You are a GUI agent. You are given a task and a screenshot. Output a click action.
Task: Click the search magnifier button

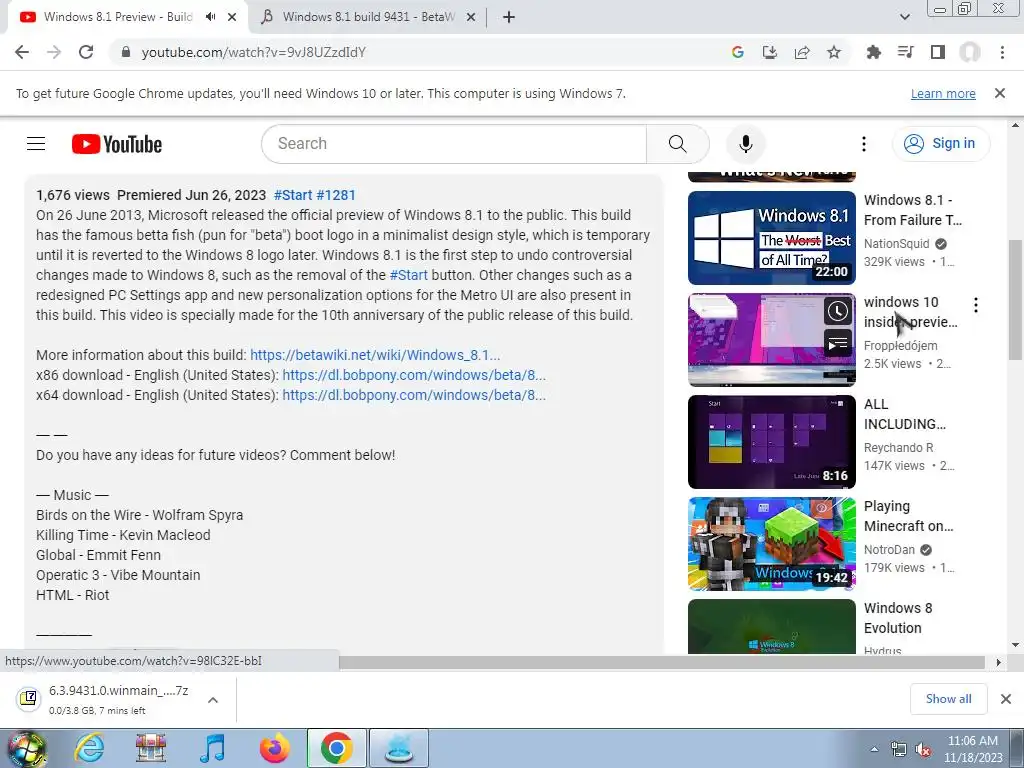coord(678,144)
